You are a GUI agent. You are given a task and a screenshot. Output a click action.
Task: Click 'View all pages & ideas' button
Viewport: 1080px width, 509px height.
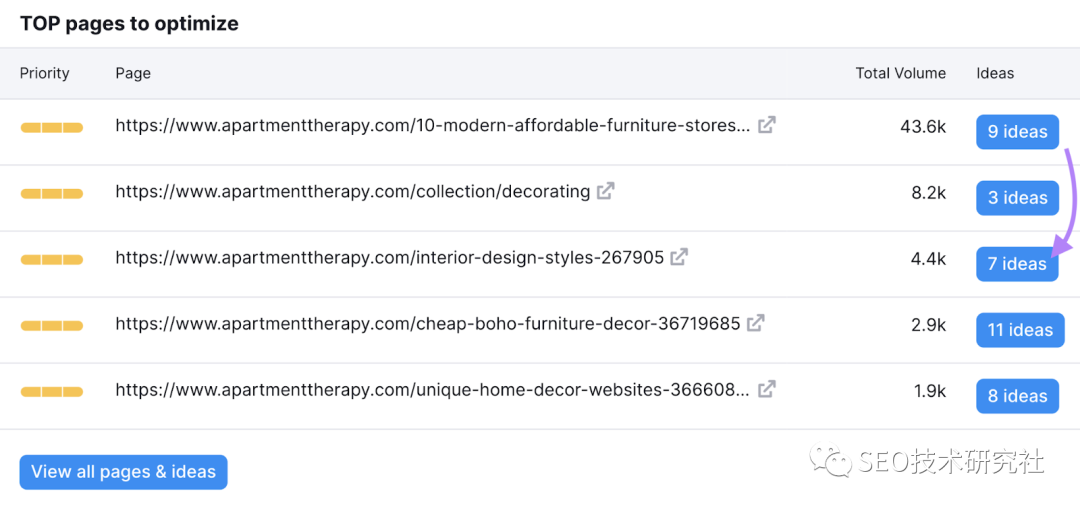tap(123, 472)
